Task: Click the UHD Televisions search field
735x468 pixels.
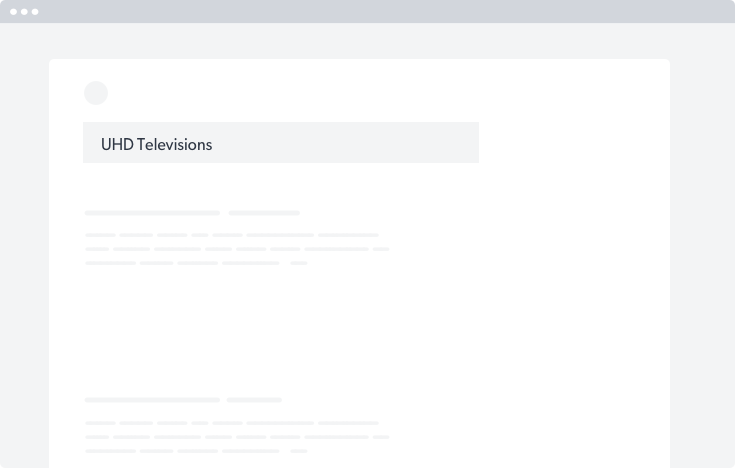Action: 281,143
